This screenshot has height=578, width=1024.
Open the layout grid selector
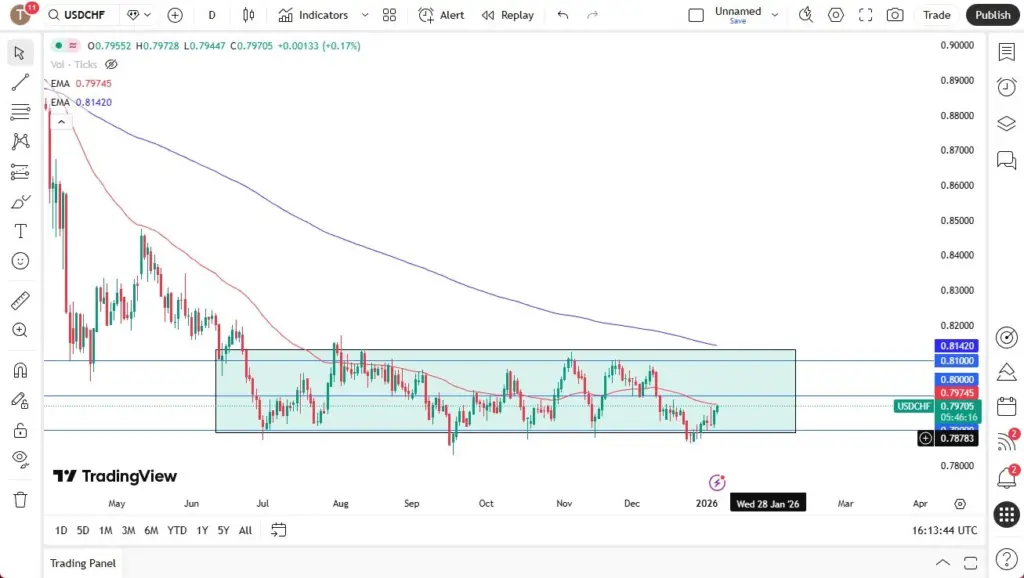point(389,15)
